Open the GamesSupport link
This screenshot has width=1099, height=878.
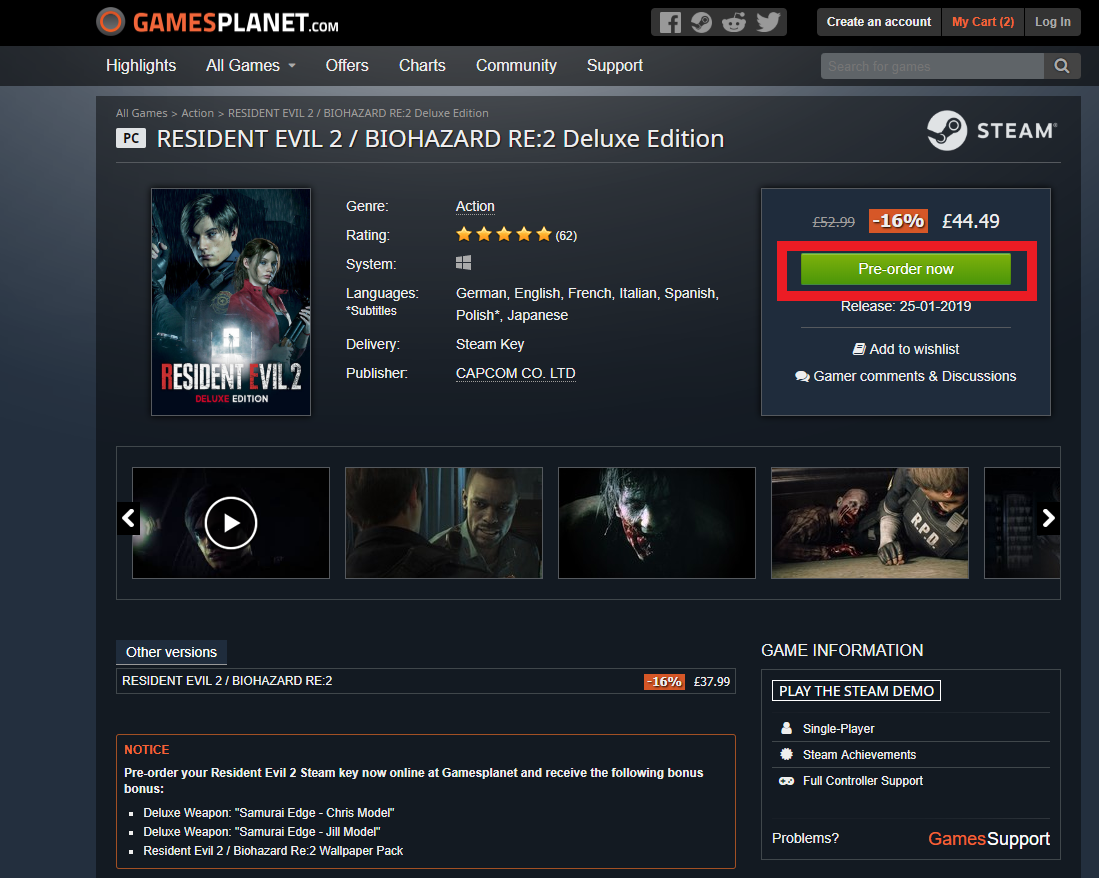pyautogui.click(x=989, y=838)
